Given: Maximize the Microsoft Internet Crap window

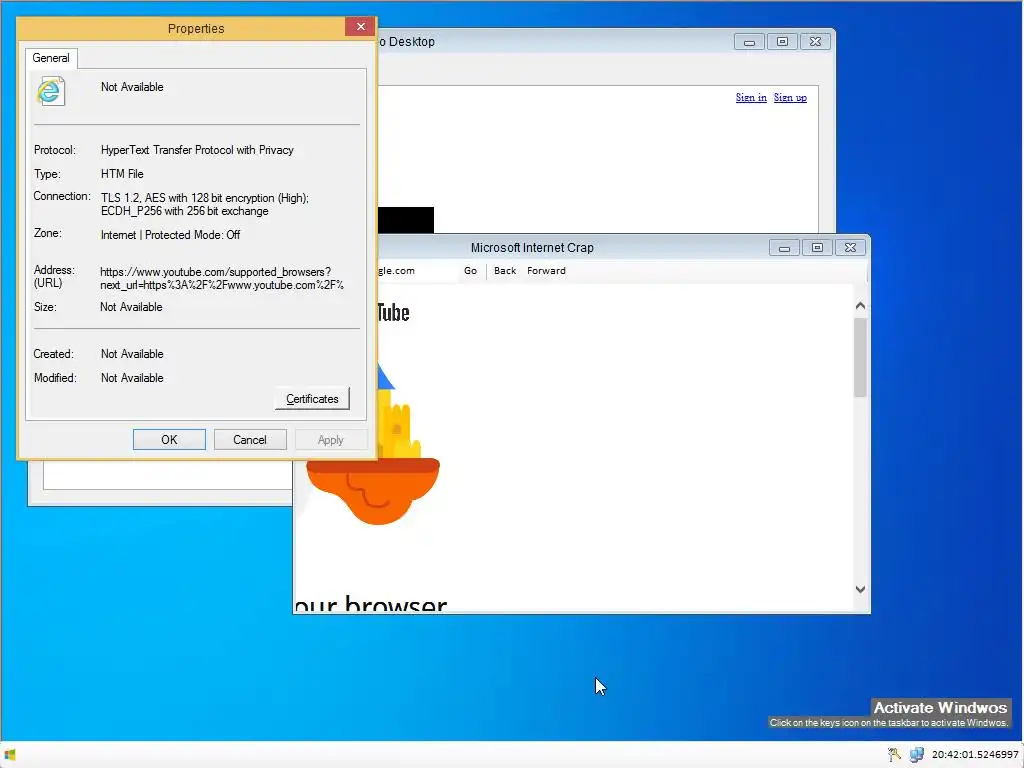Looking at the screenshot, I should (817, 248).
